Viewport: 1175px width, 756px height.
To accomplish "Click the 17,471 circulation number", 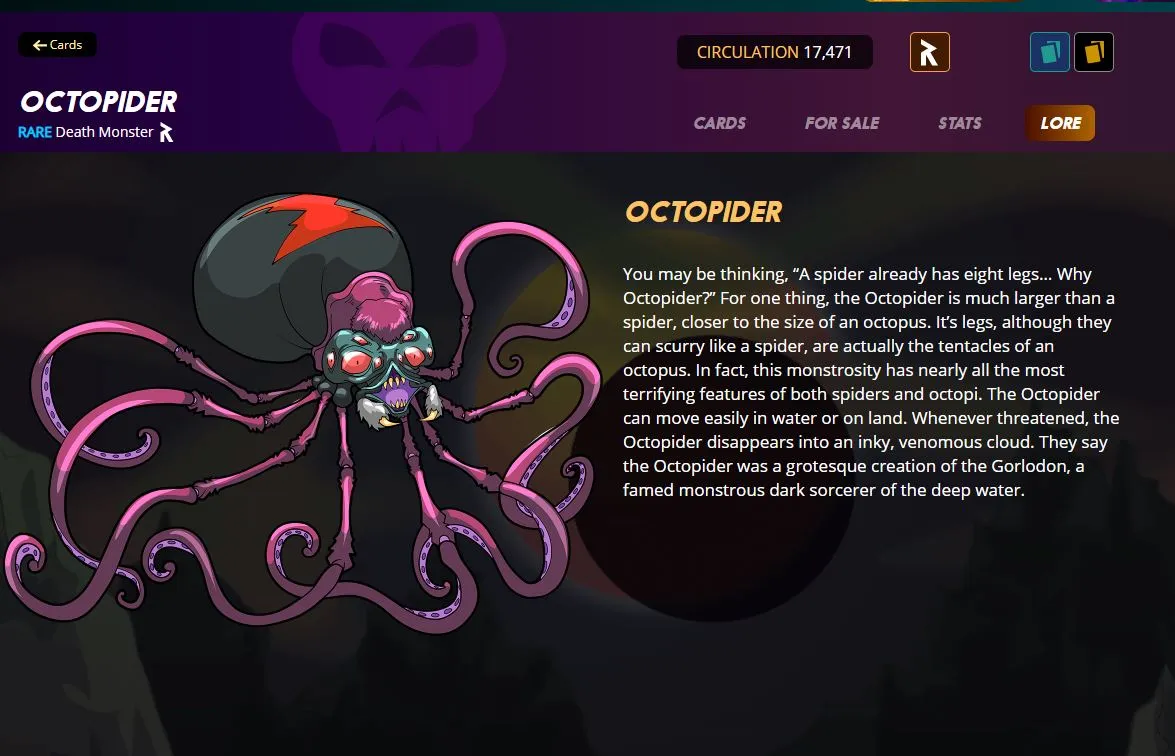I will pyautogui.click(x=827, y=52).
